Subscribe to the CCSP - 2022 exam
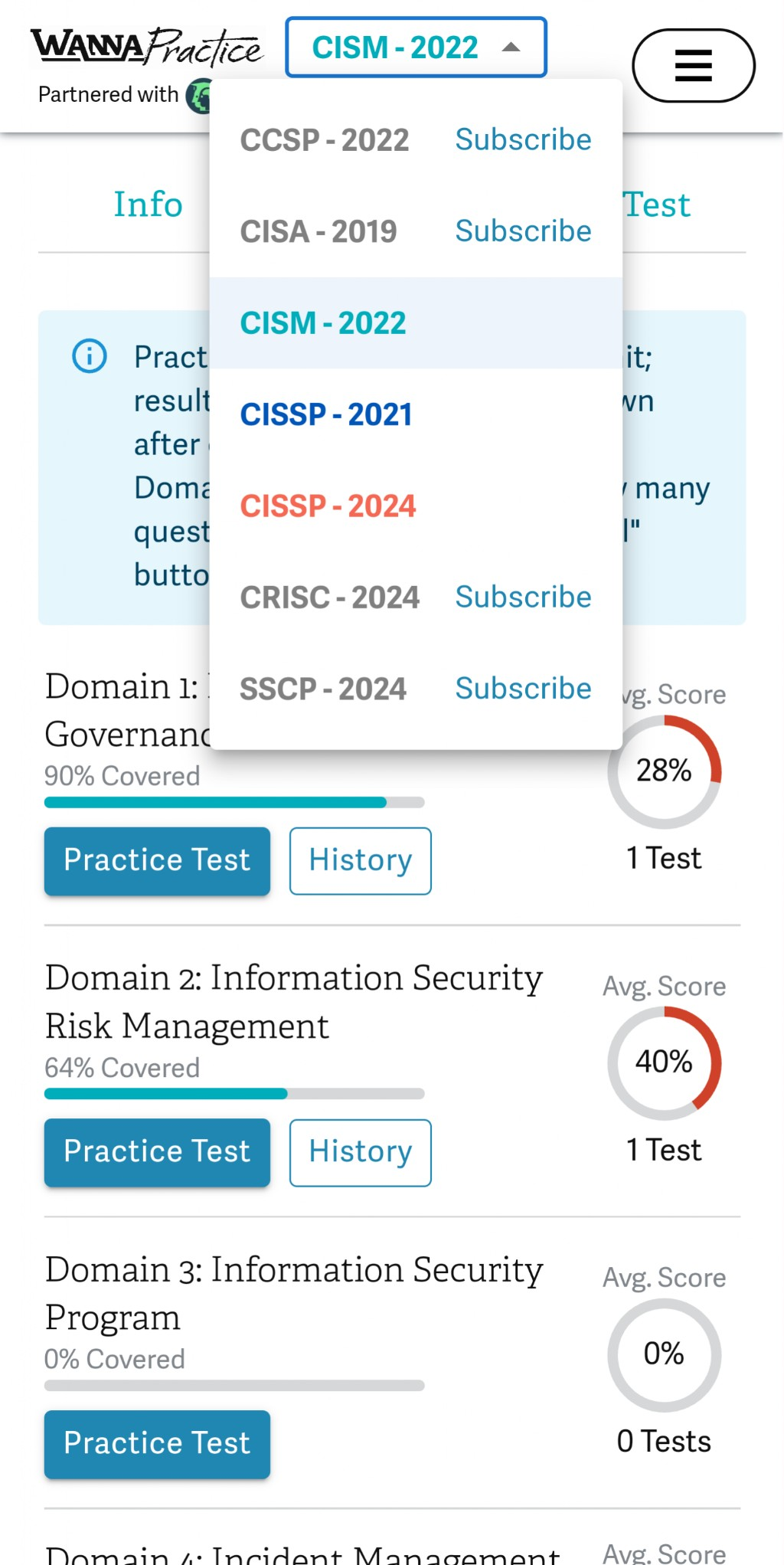The height and width of the screenshot is (1565, 784). [x=522, y=139]
